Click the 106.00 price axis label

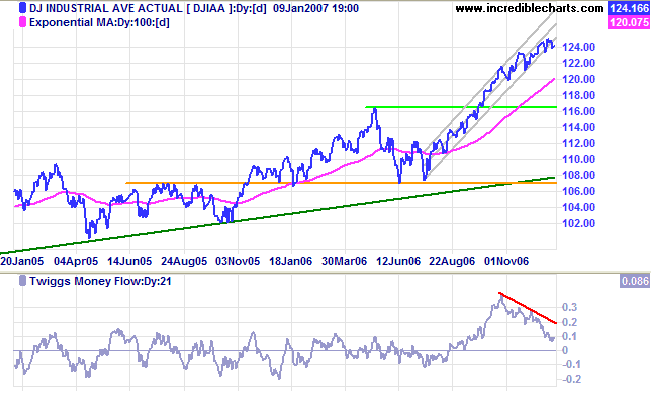(578, 191)
